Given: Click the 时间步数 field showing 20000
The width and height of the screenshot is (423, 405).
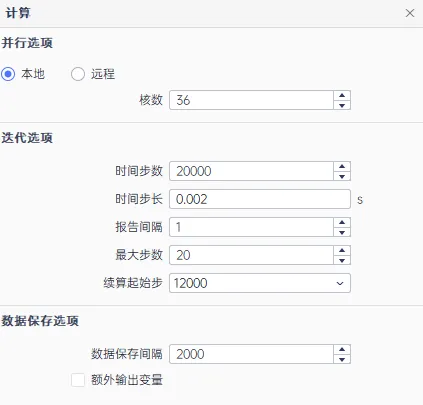Looking at the screenshot, I should pyautogui.click(x=251, y=171).
